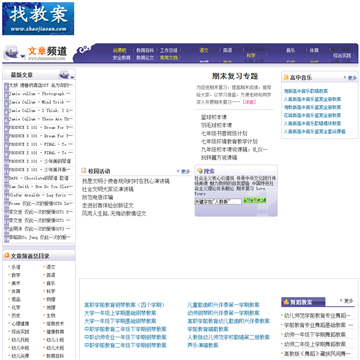Open the 篮球校本课 article link

tap(214, 117)
